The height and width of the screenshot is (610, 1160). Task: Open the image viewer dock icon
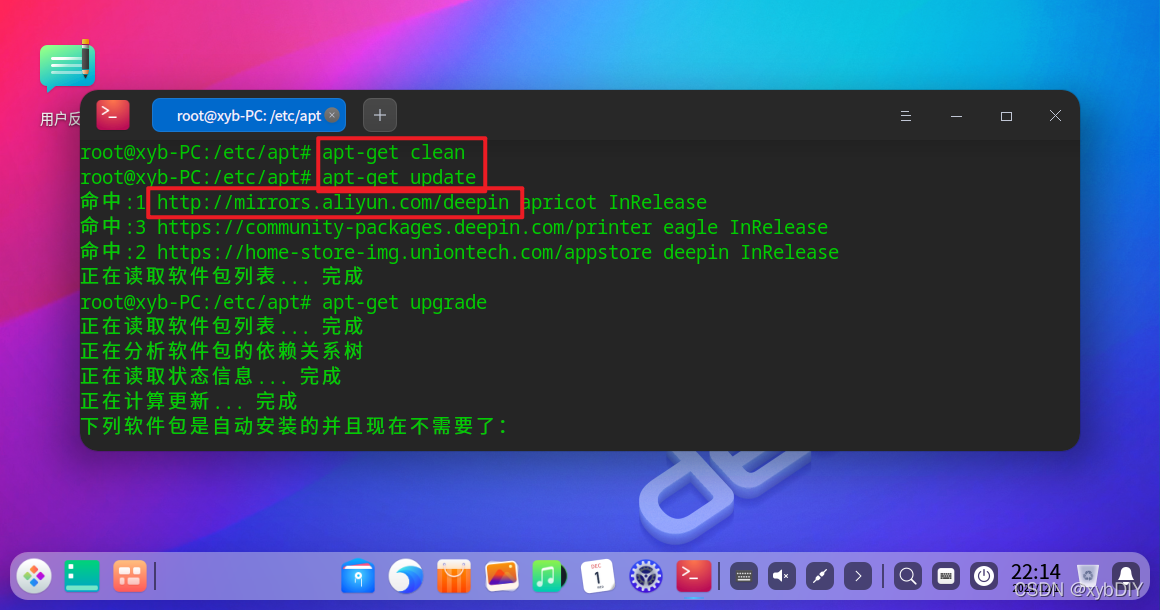tap(502, 577)
